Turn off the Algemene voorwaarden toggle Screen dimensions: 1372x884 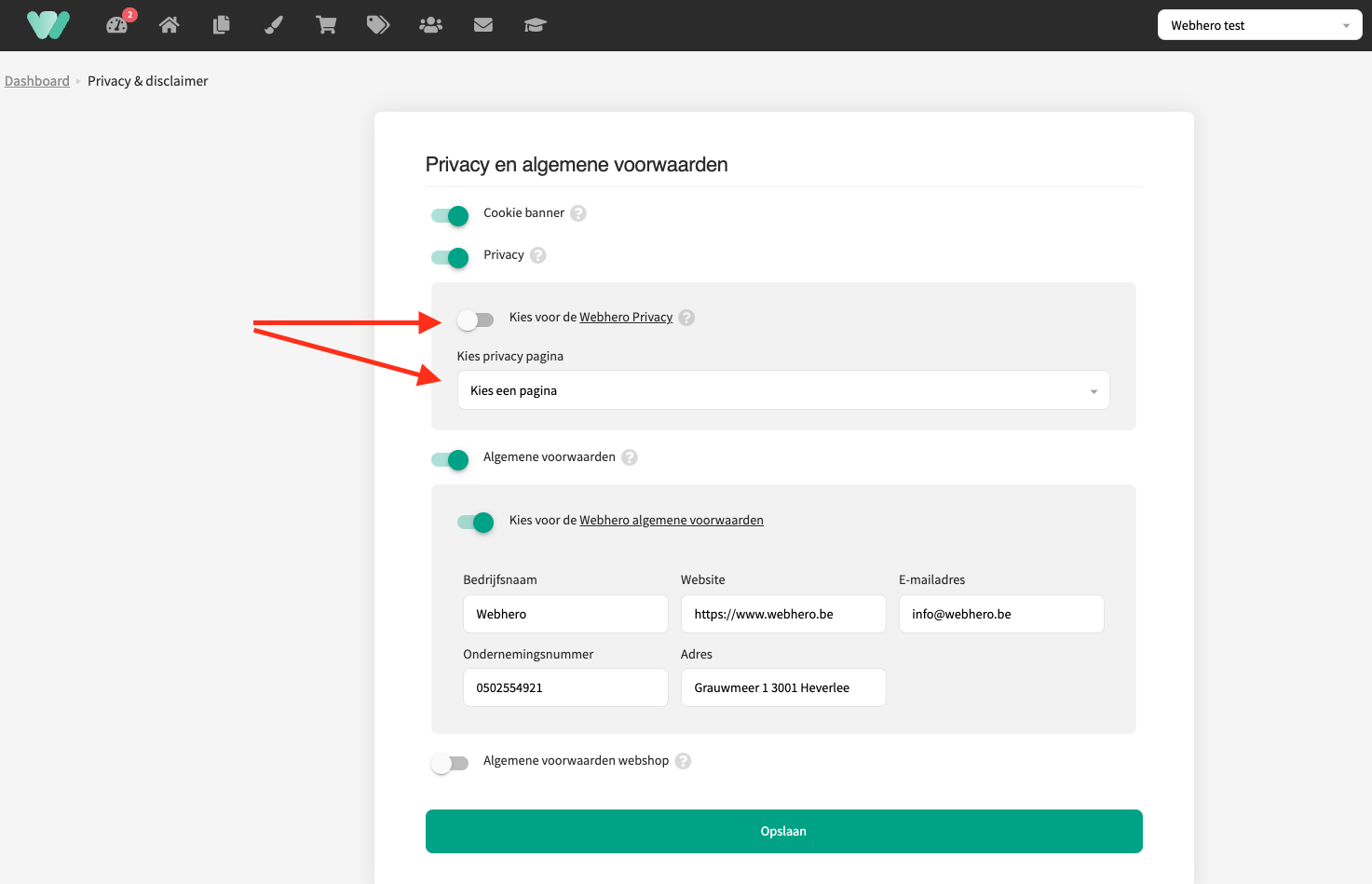point(450,460)
